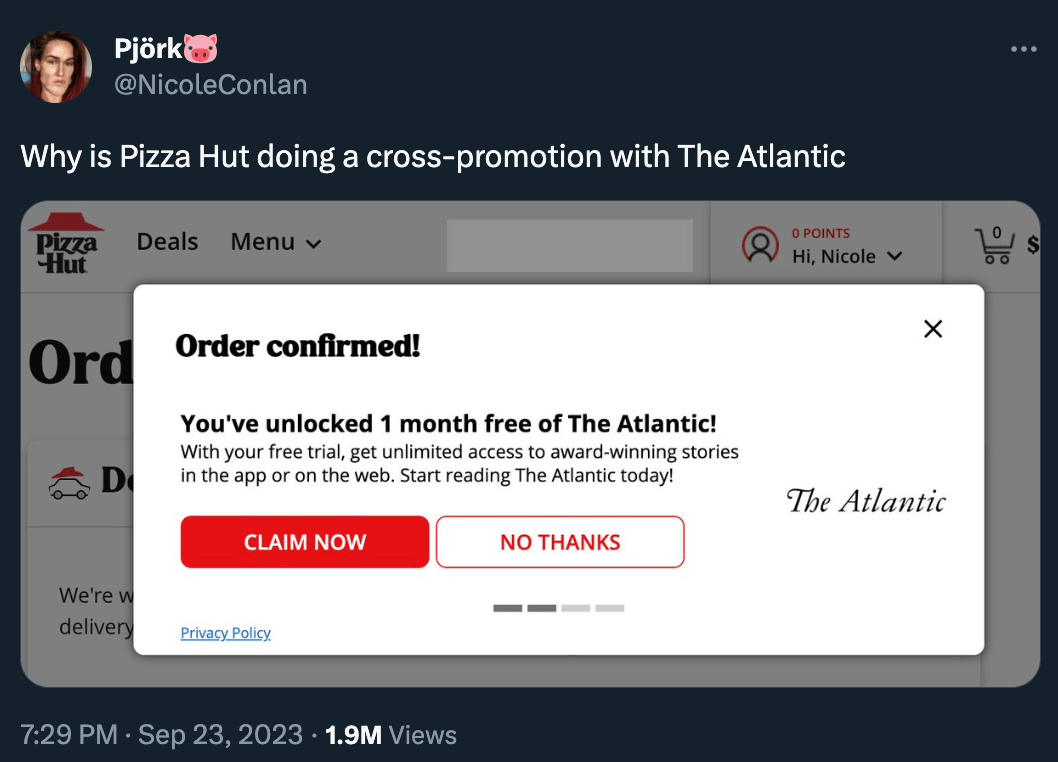Viewport: 1058px width, 762px height.
Task: Expand the Hi, Nicole account dropdown
Action: click(894, 257)
